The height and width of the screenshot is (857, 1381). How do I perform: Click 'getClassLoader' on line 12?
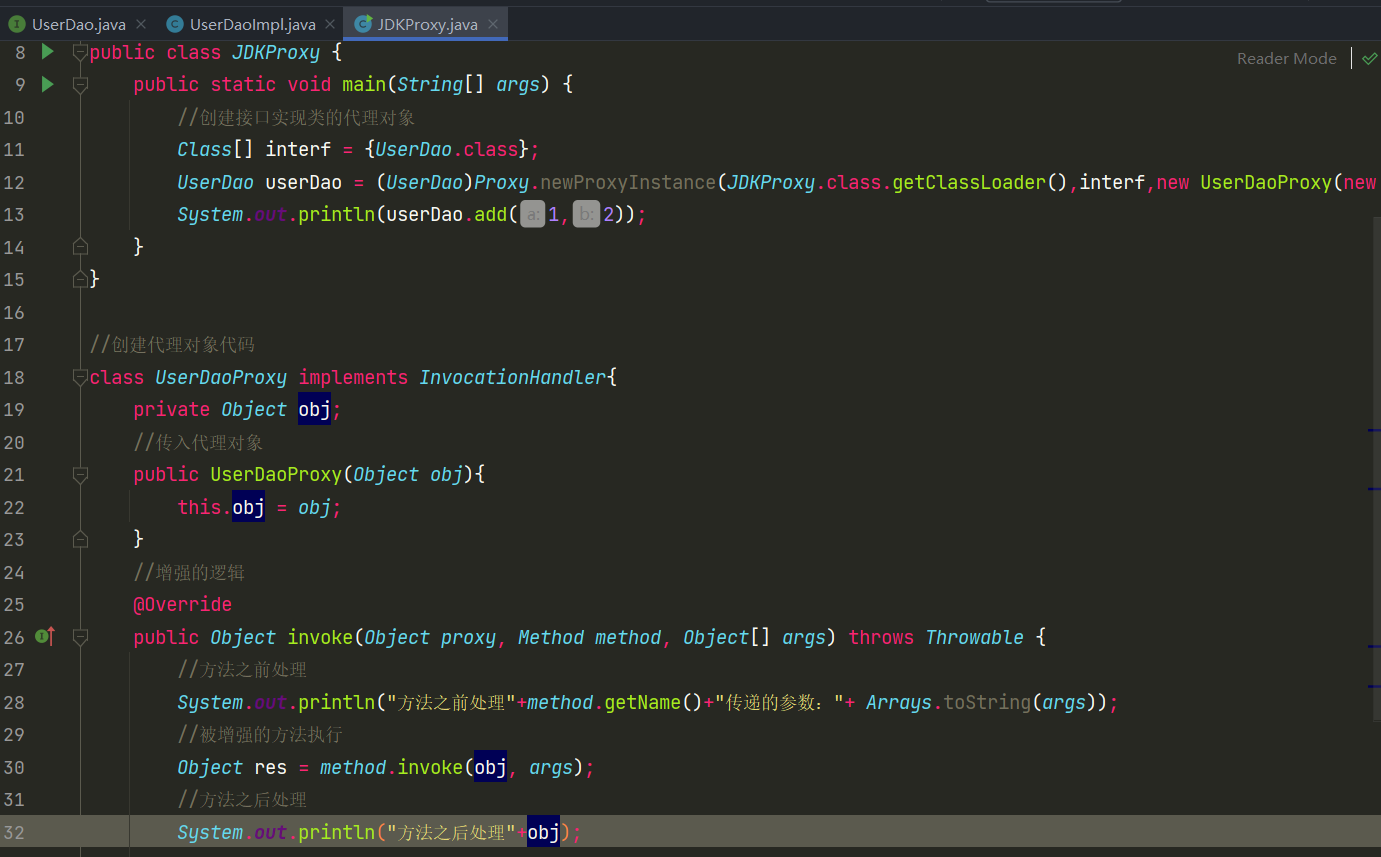pos(969,182)
